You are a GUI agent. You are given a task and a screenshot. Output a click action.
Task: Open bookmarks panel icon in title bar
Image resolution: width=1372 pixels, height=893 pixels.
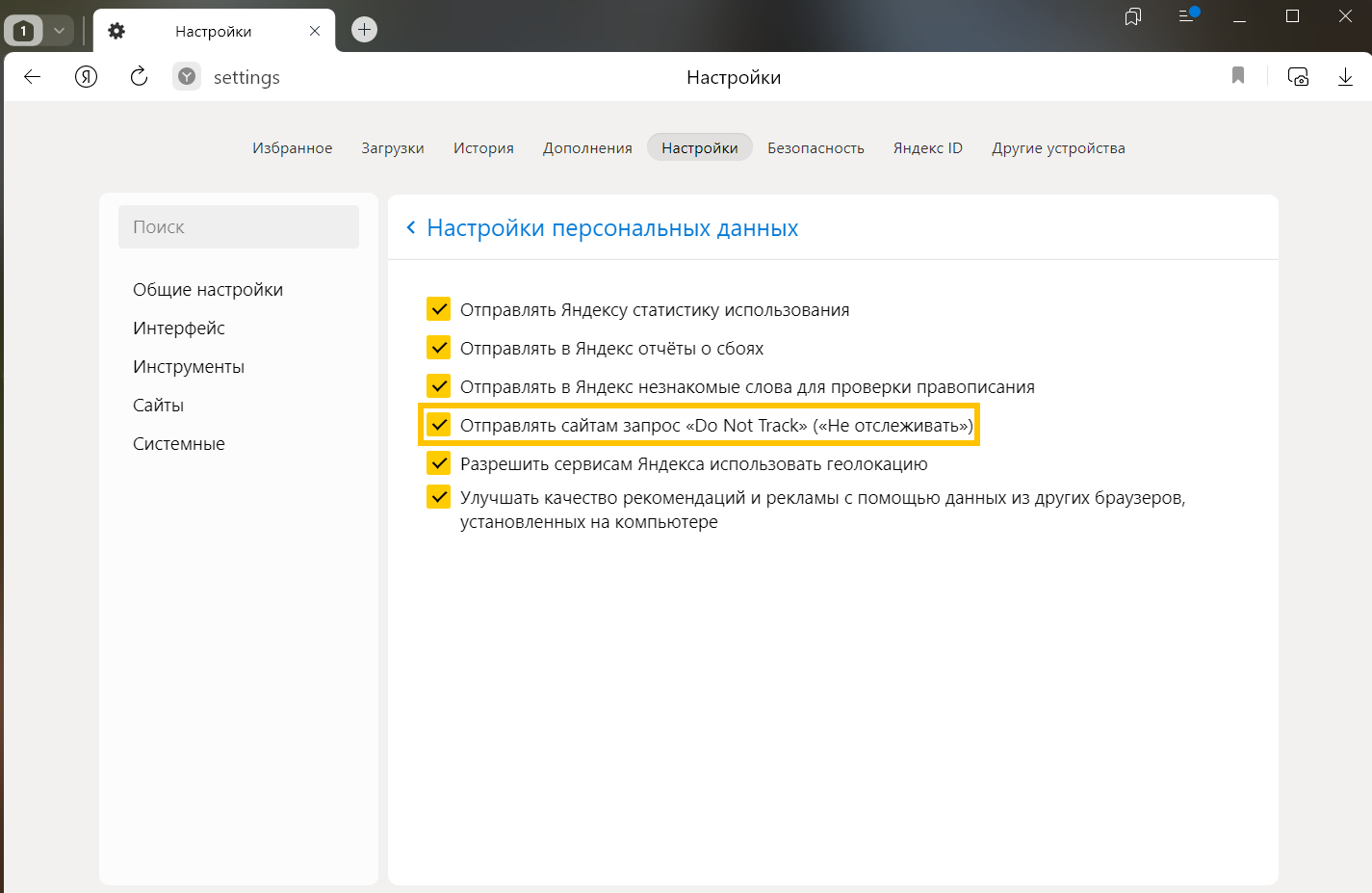click(x=1133, y=16)
